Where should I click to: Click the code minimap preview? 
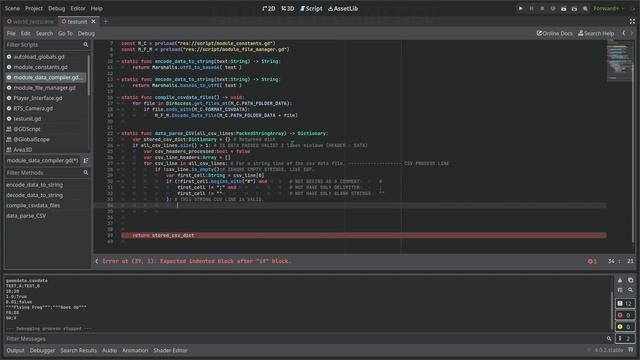pos(619,62)
